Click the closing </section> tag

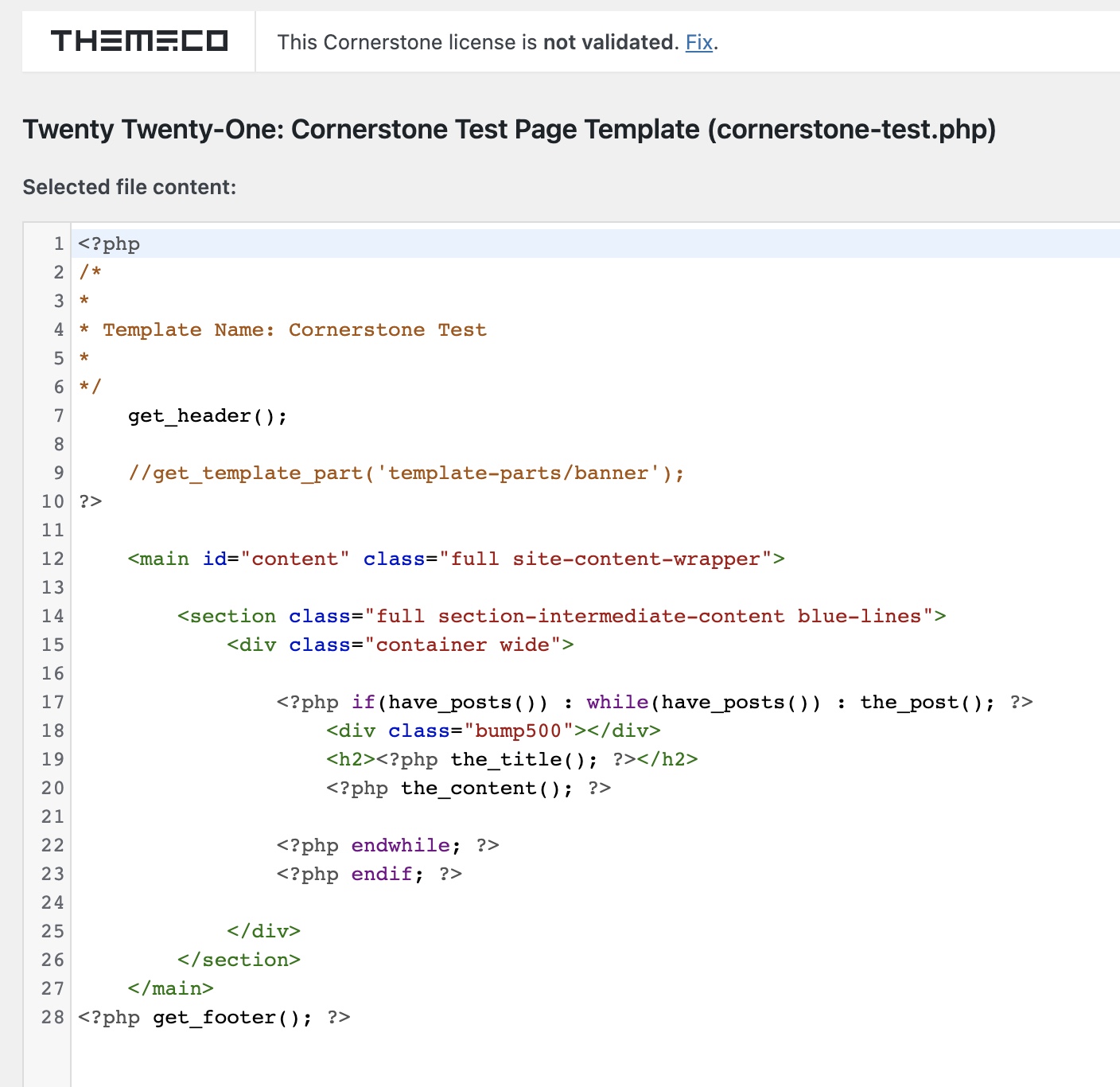[239, 960]
